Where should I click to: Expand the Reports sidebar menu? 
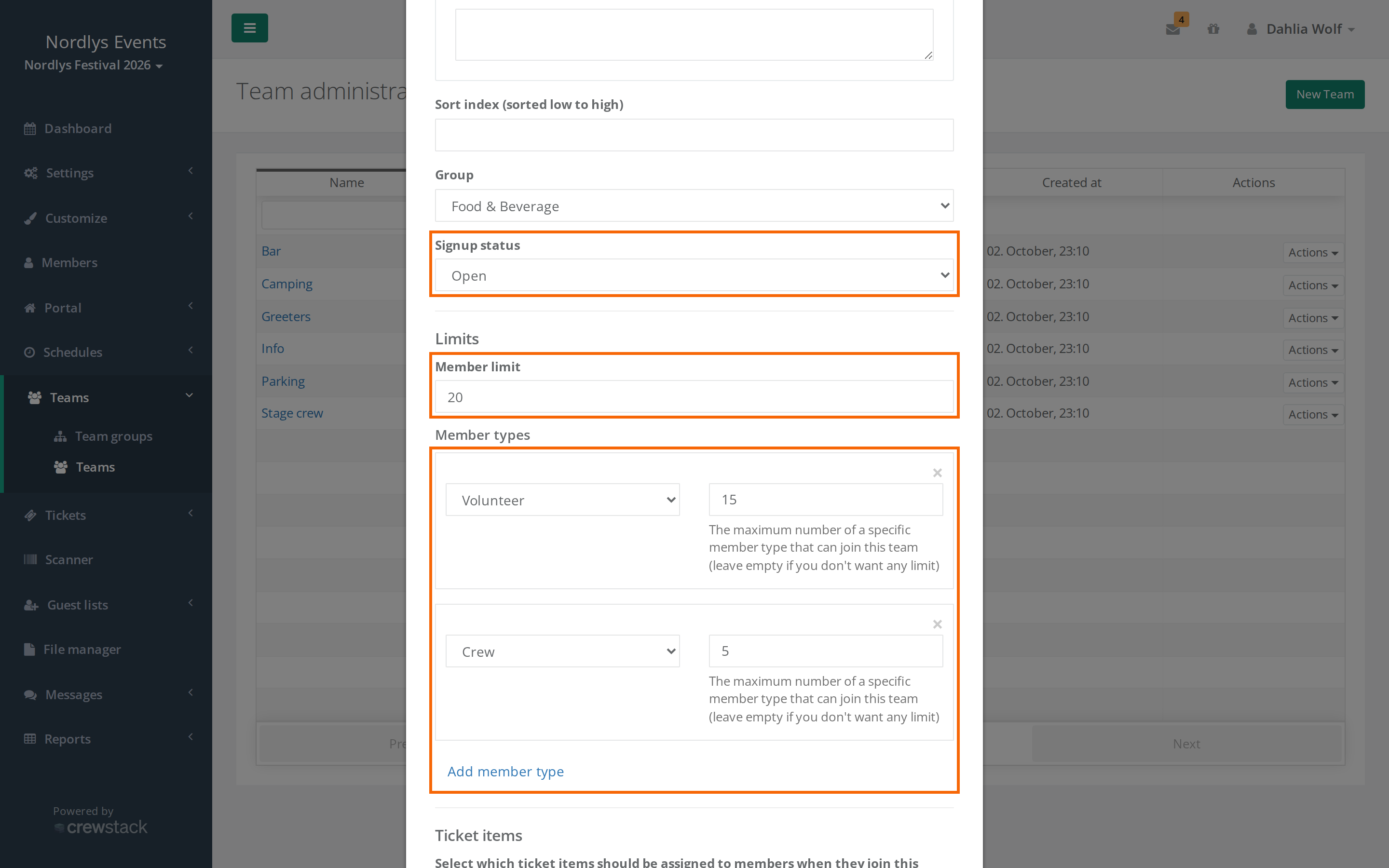pyautogui.click(x=106, y=739)
